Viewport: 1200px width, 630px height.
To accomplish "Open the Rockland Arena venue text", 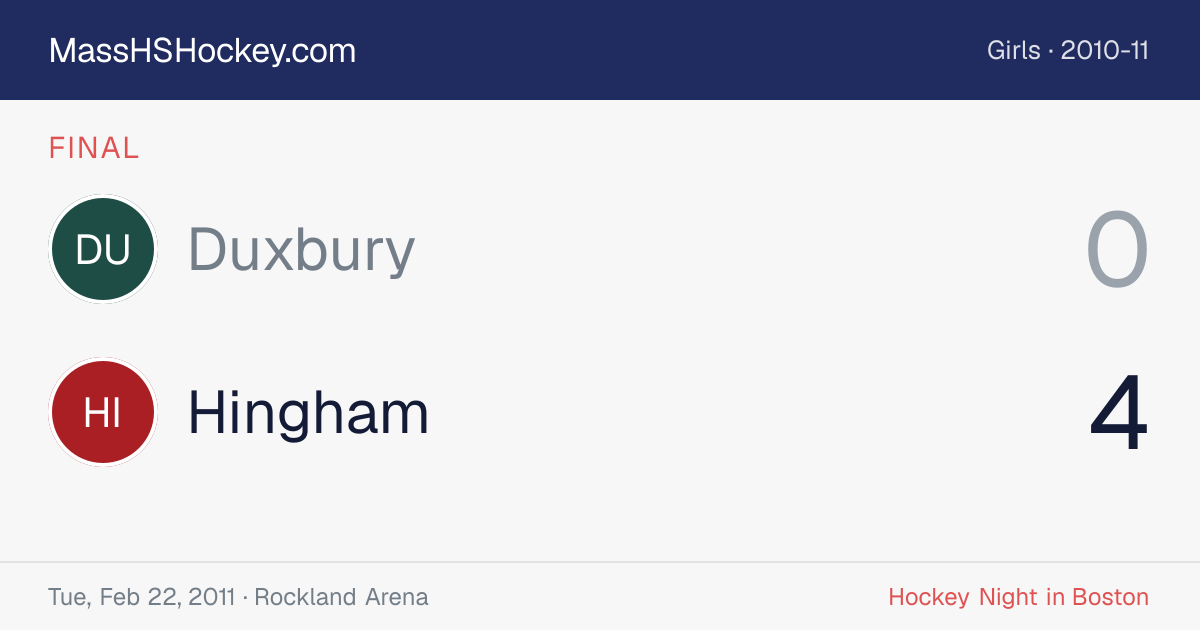I will (x=341, y=597).
